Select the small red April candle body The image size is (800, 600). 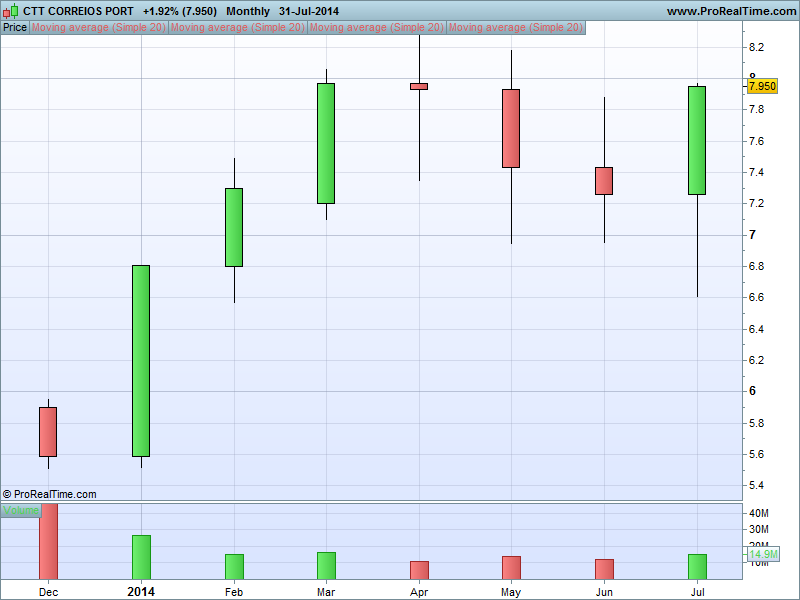(419, 87)
